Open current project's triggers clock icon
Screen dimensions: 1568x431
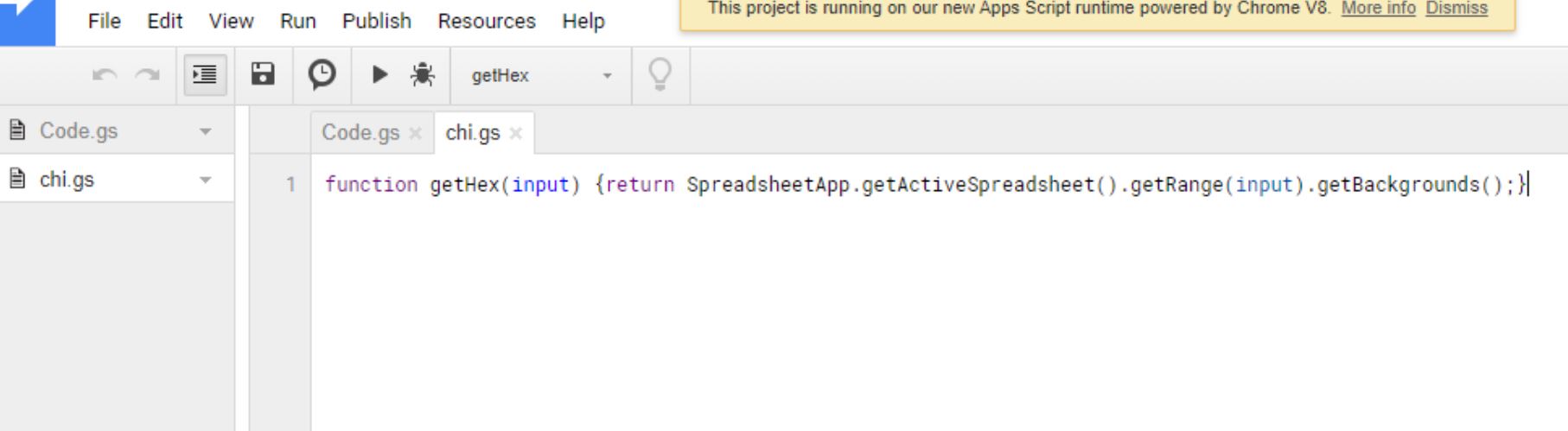[322, 74]
